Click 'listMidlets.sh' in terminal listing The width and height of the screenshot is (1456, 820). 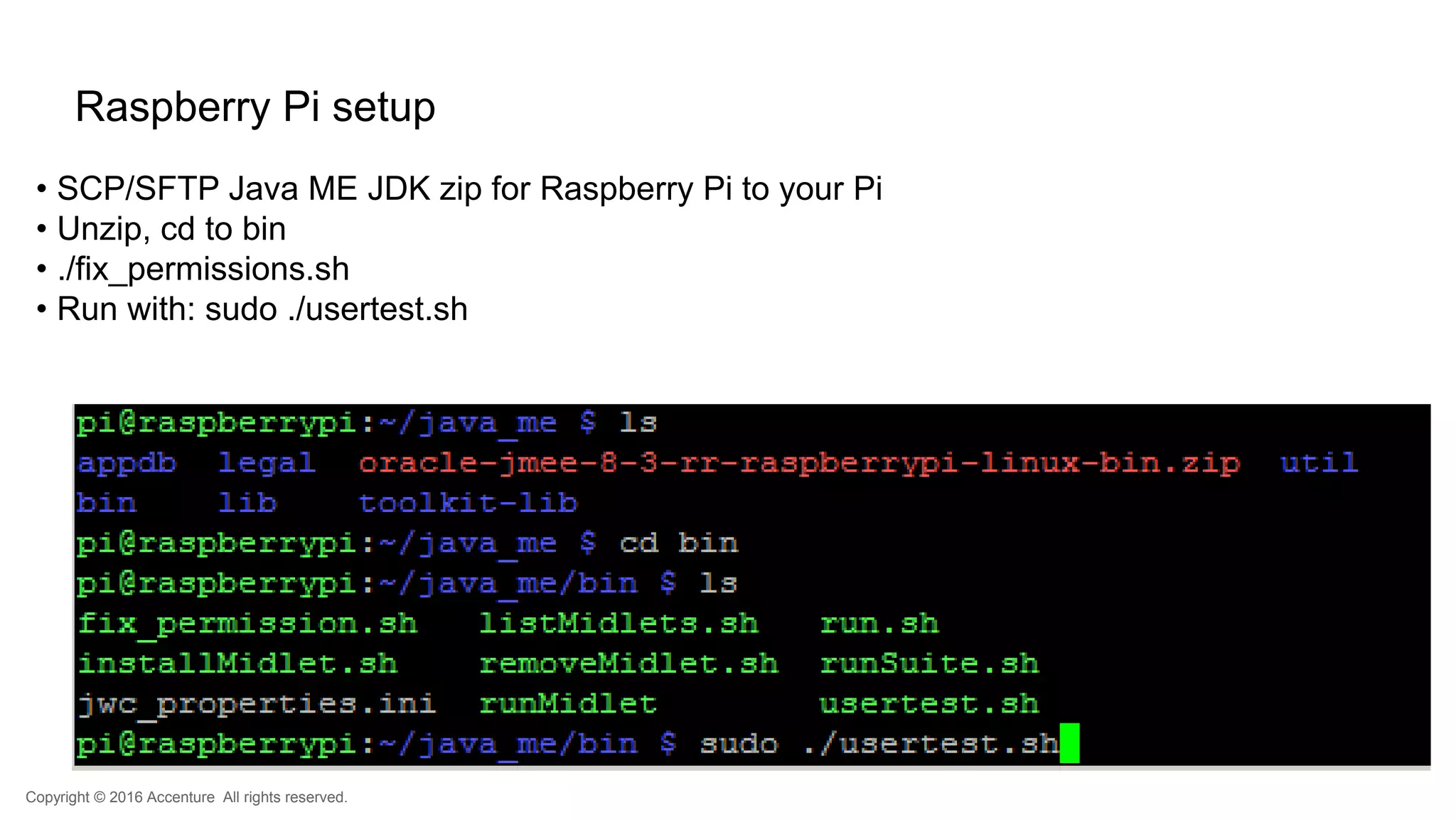tap(619, 624)
